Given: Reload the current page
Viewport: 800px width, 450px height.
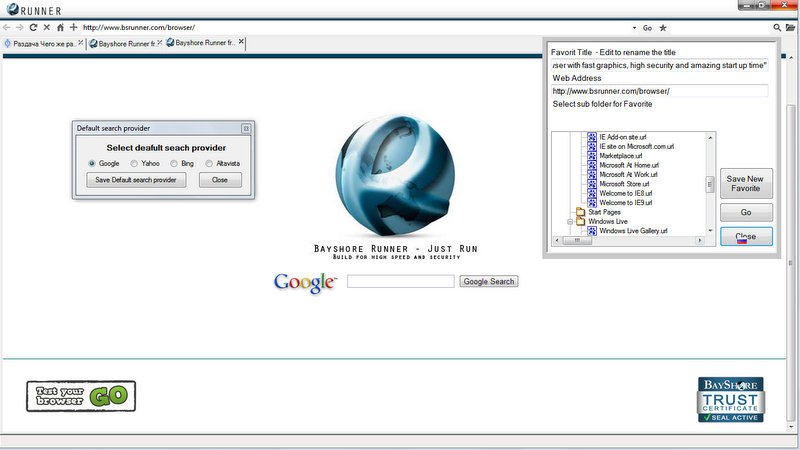Looking at the screenshot, I should [33, 28].
